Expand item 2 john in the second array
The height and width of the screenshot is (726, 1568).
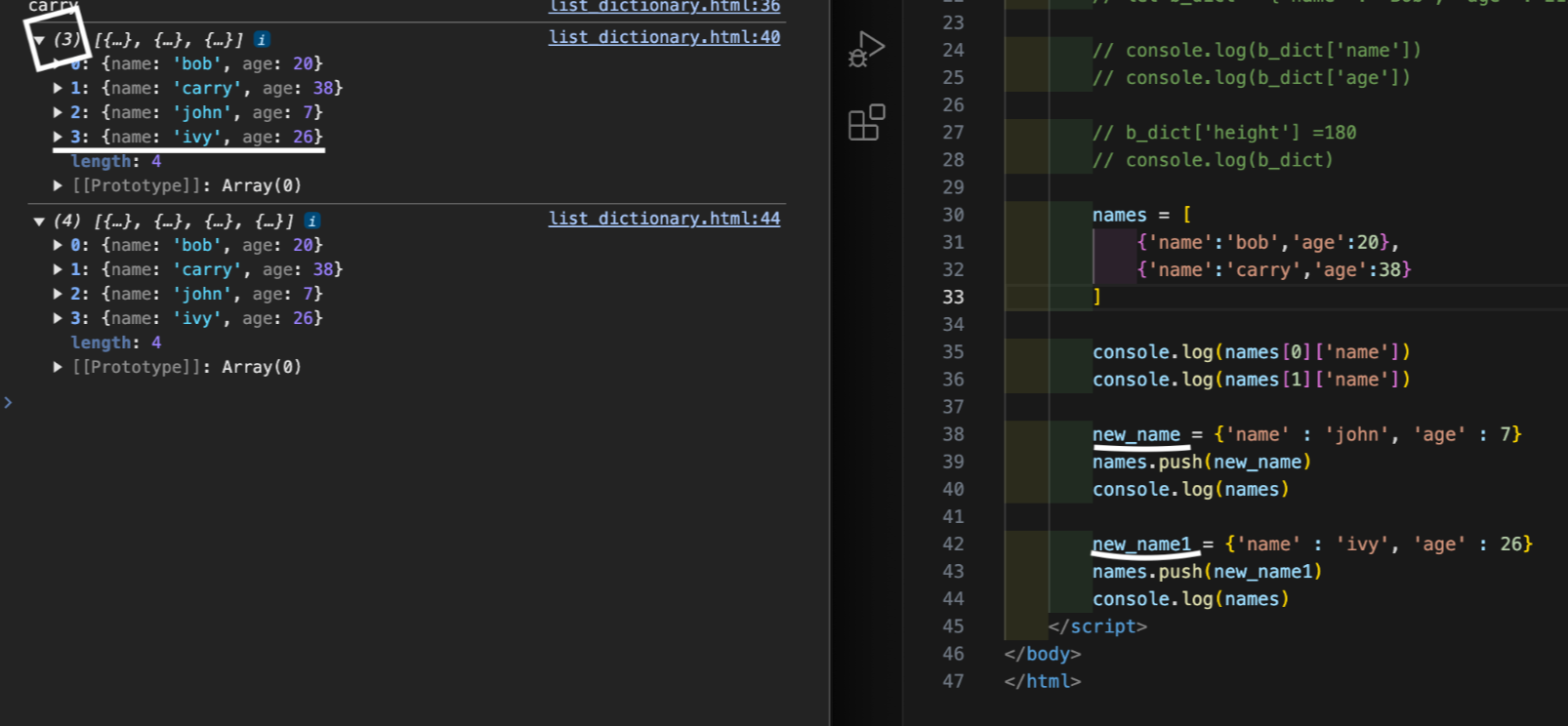click(x=58, y=294)
